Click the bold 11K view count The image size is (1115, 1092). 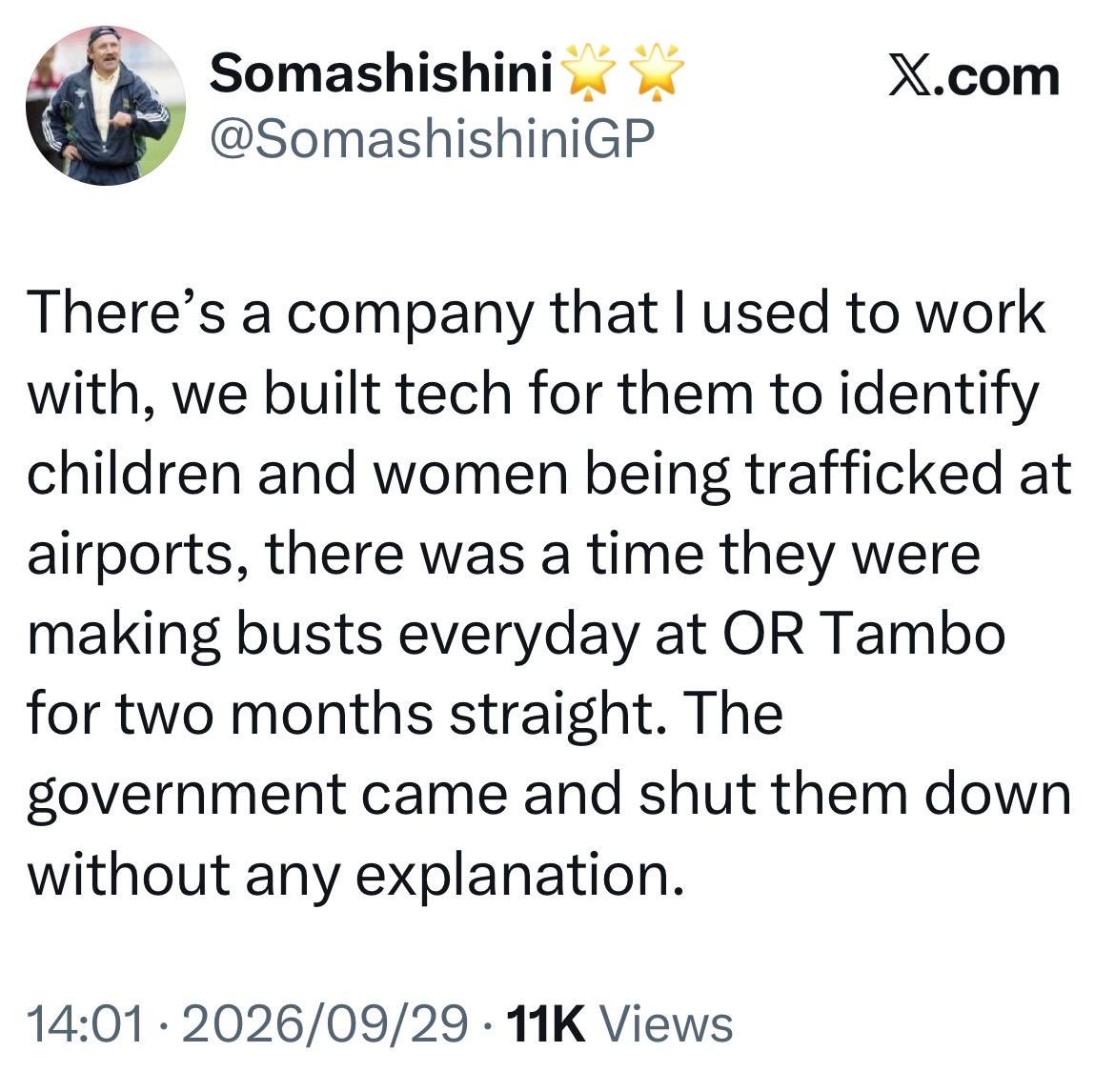tap(546, 1024)
